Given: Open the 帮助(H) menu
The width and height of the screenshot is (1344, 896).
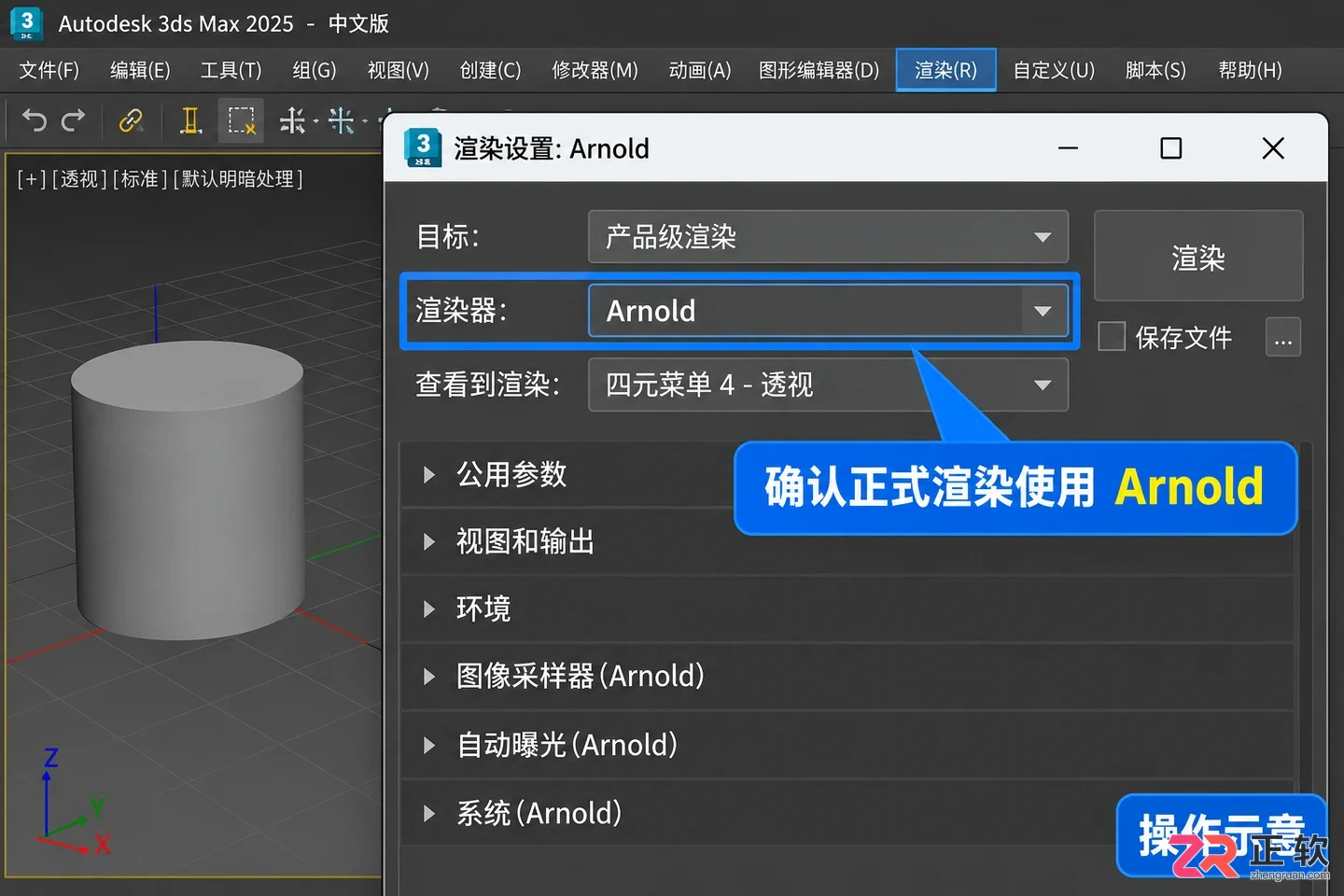Looking at the screenshot, I should coord(1250,70).
